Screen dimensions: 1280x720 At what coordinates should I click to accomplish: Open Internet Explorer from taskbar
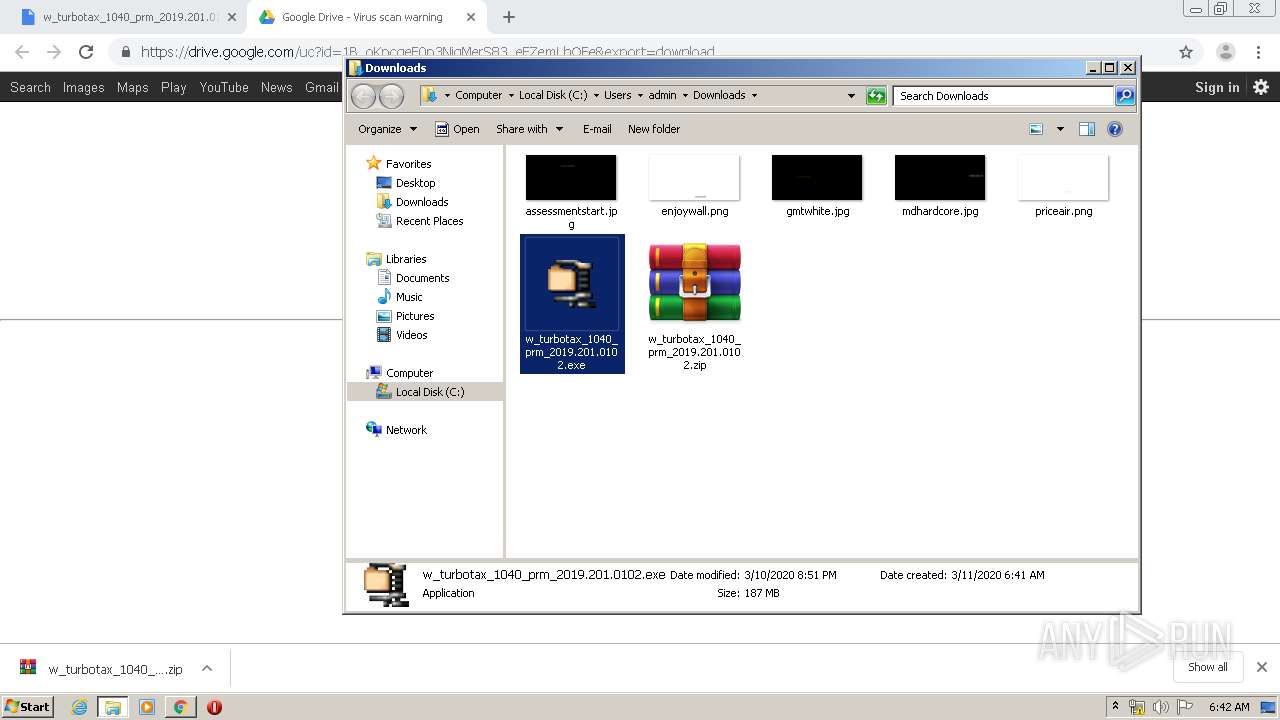[80, 707]
